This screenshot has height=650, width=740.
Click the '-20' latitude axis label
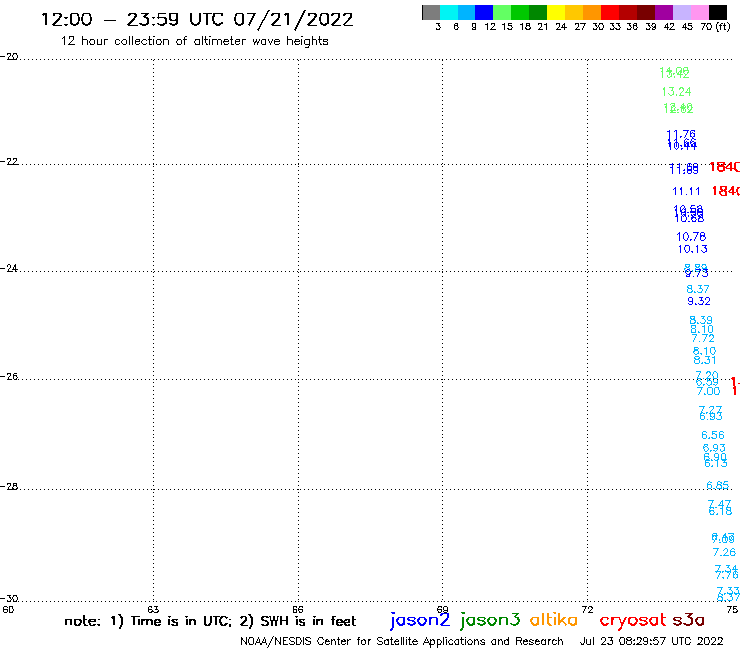(x=9, y=57)
